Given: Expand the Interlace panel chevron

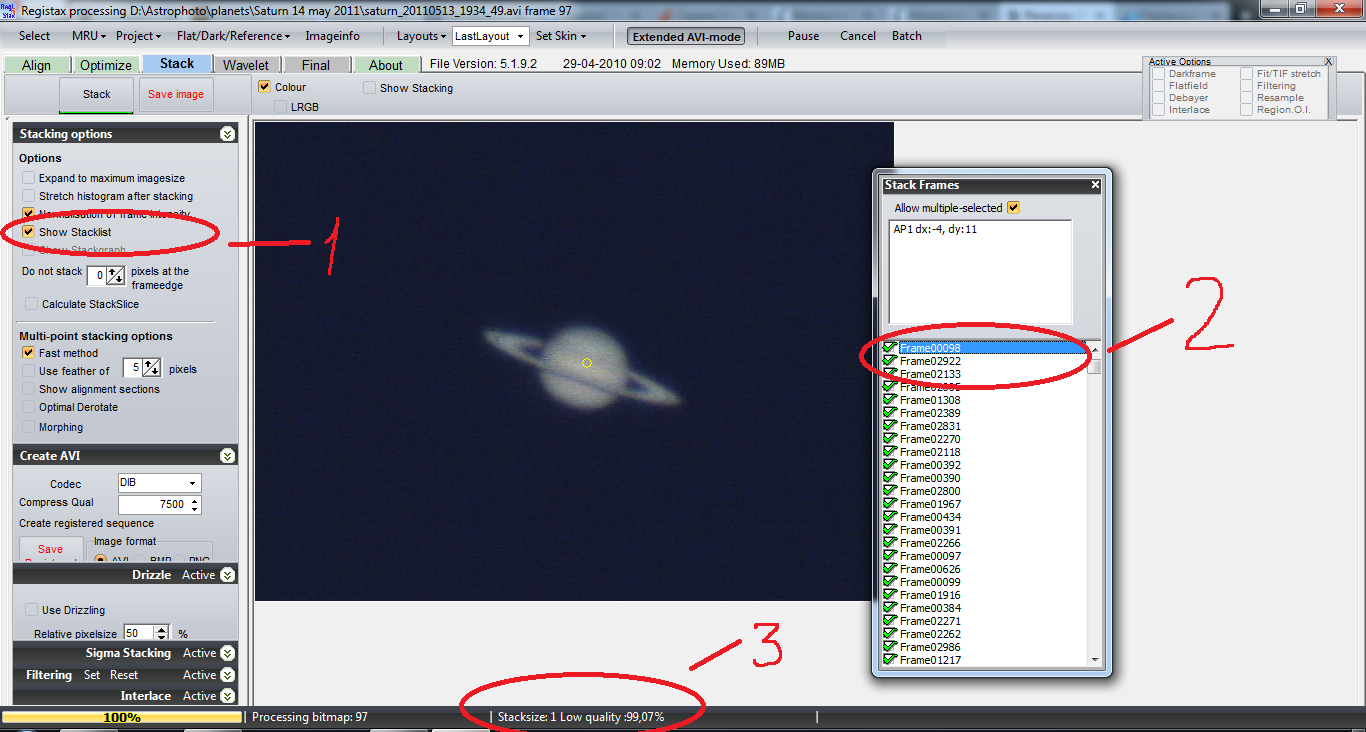Looking at the screenshot, I should pyautogui.click(x=227, y=696).
